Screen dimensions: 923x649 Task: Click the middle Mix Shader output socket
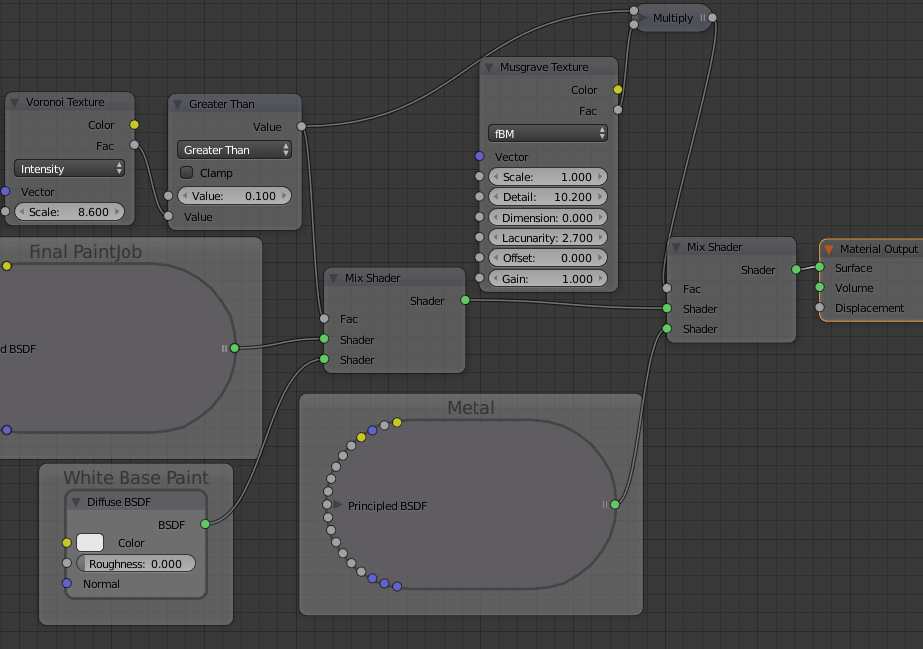click(x=465, y=300)
